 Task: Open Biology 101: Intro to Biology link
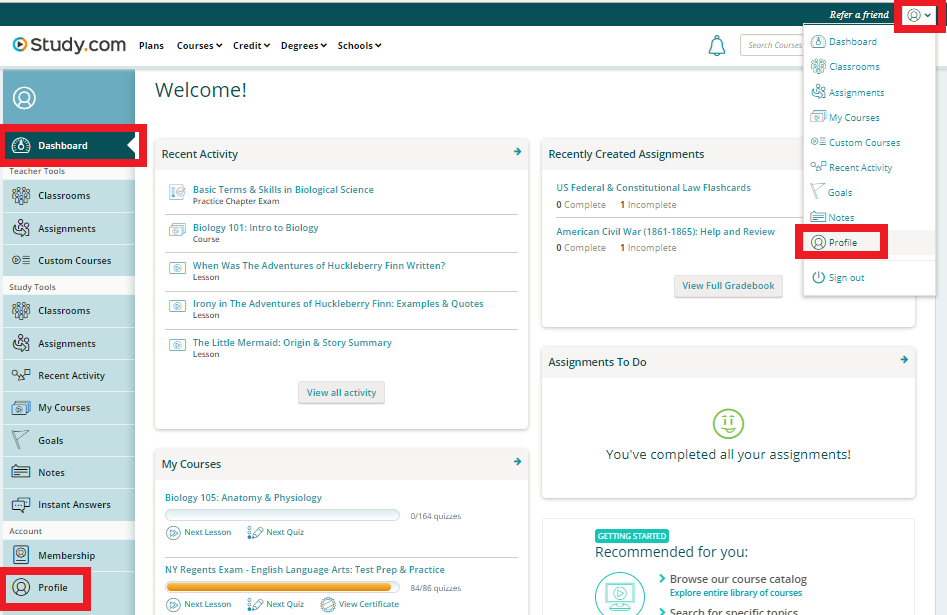(255, 227)
